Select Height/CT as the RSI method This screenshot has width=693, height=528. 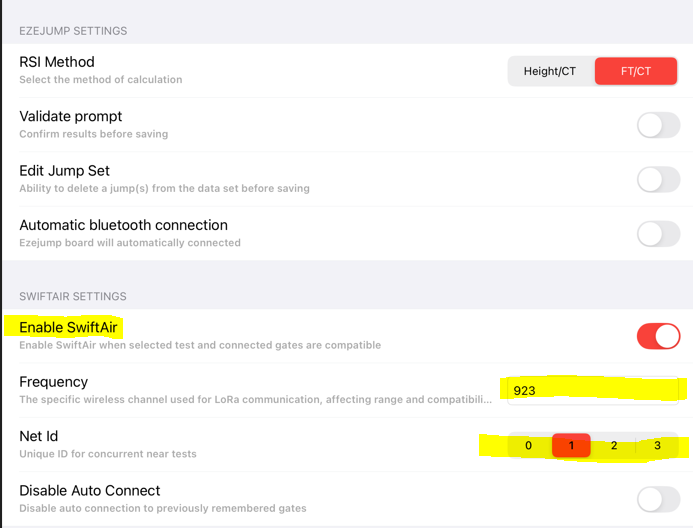(550, 71)
